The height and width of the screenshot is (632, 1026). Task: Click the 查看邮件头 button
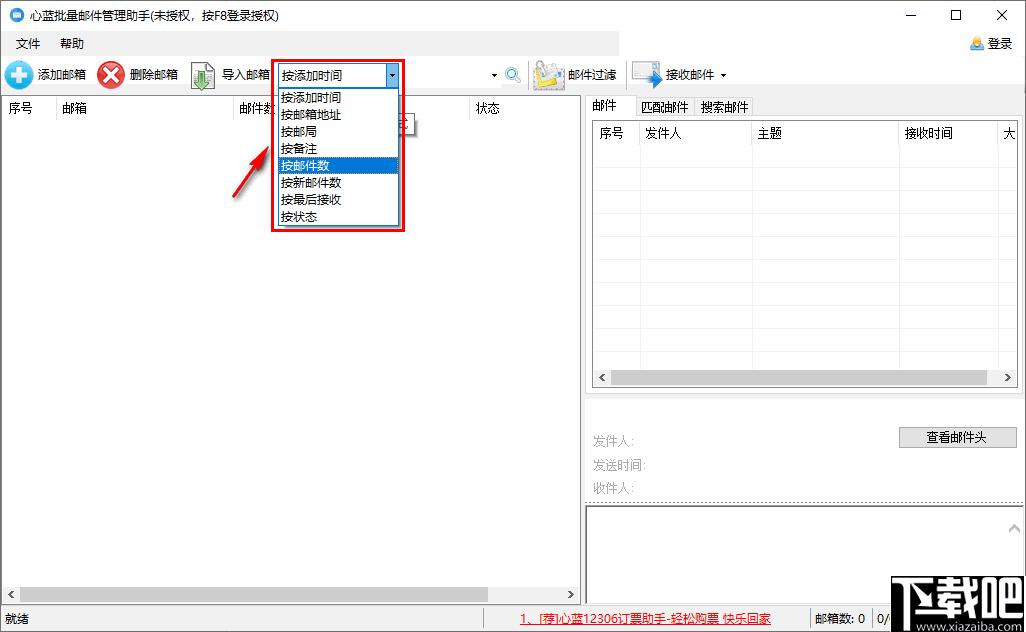(957, 437)
